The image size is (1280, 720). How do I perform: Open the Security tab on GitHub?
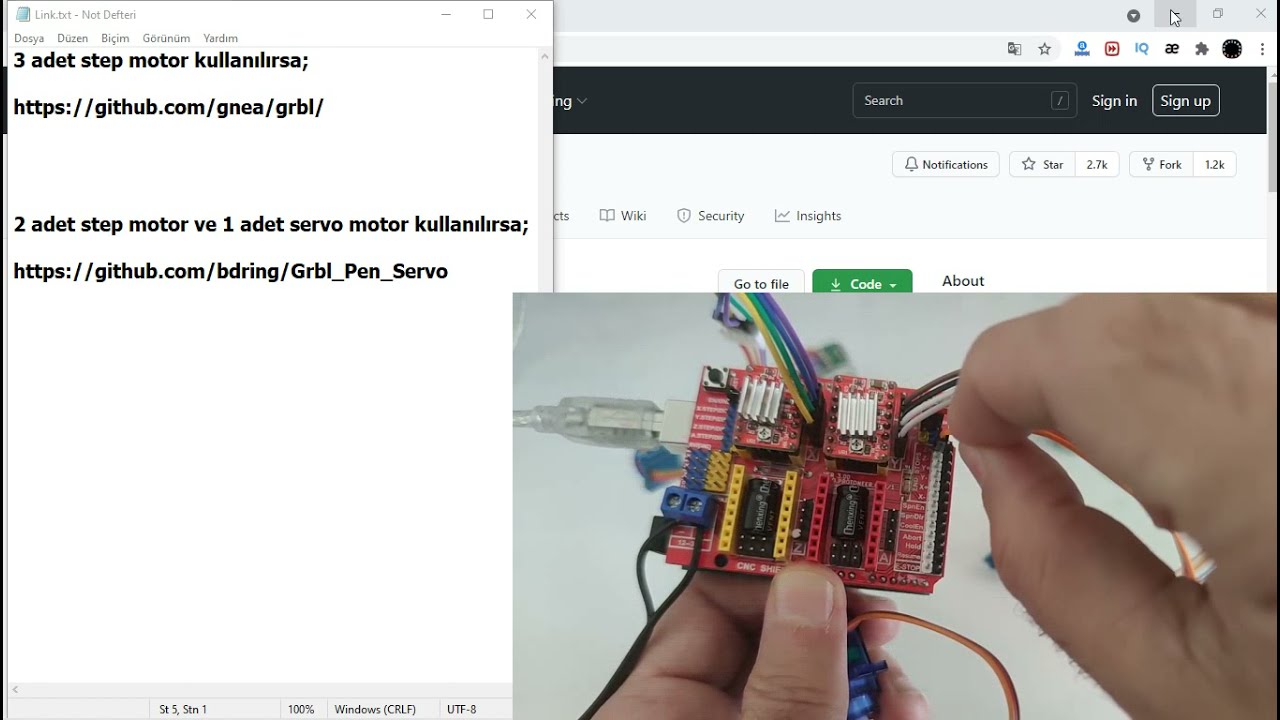[x=711, y=216]
